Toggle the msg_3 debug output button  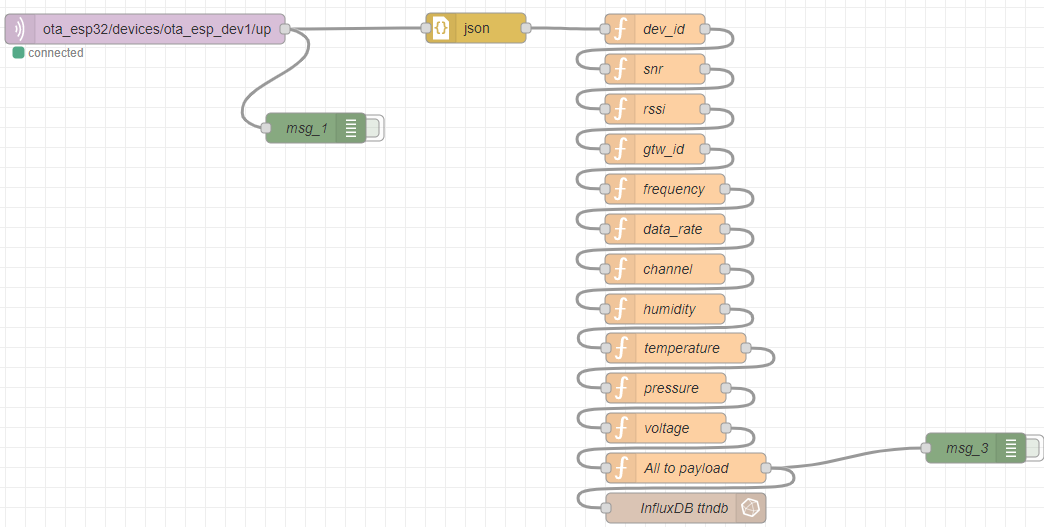click(1034, 448)
